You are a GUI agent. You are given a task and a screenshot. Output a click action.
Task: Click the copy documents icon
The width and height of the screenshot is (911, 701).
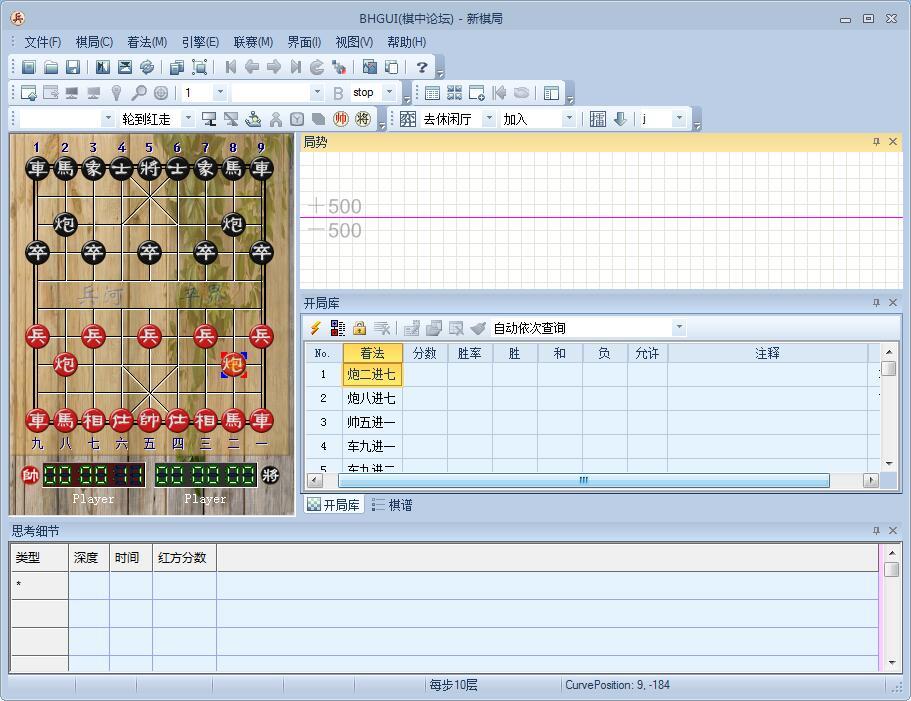[177, 67]
